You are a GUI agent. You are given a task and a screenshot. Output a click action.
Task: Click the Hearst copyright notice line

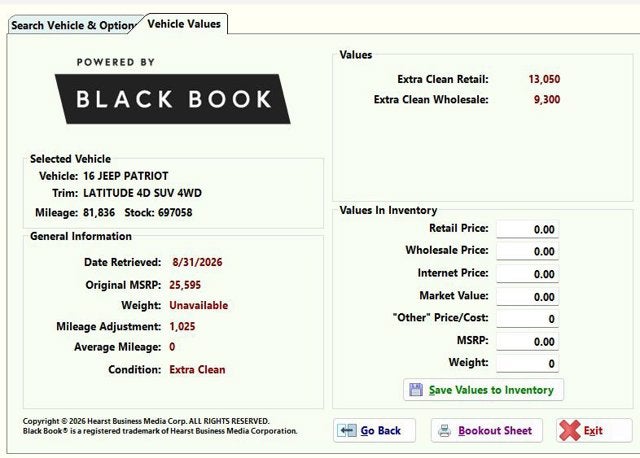(146, 421)
